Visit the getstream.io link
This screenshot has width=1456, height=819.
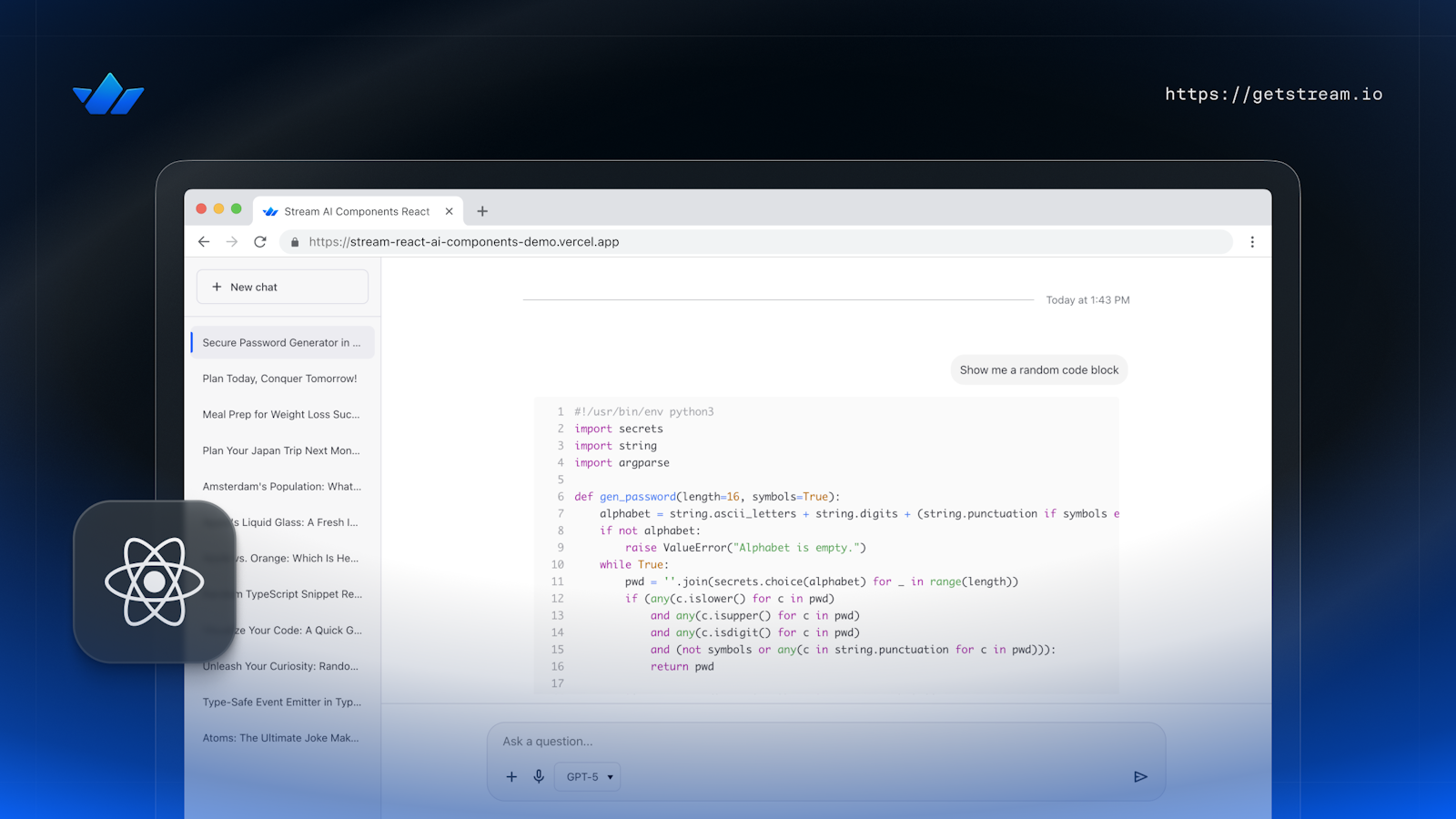[1274, 94]
